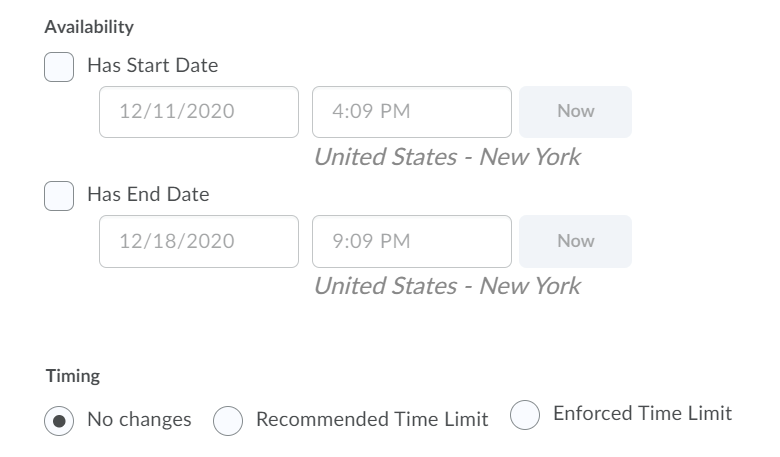Click the 12/11/2020 start date field
780x457 pixels.
click(198, 111)
